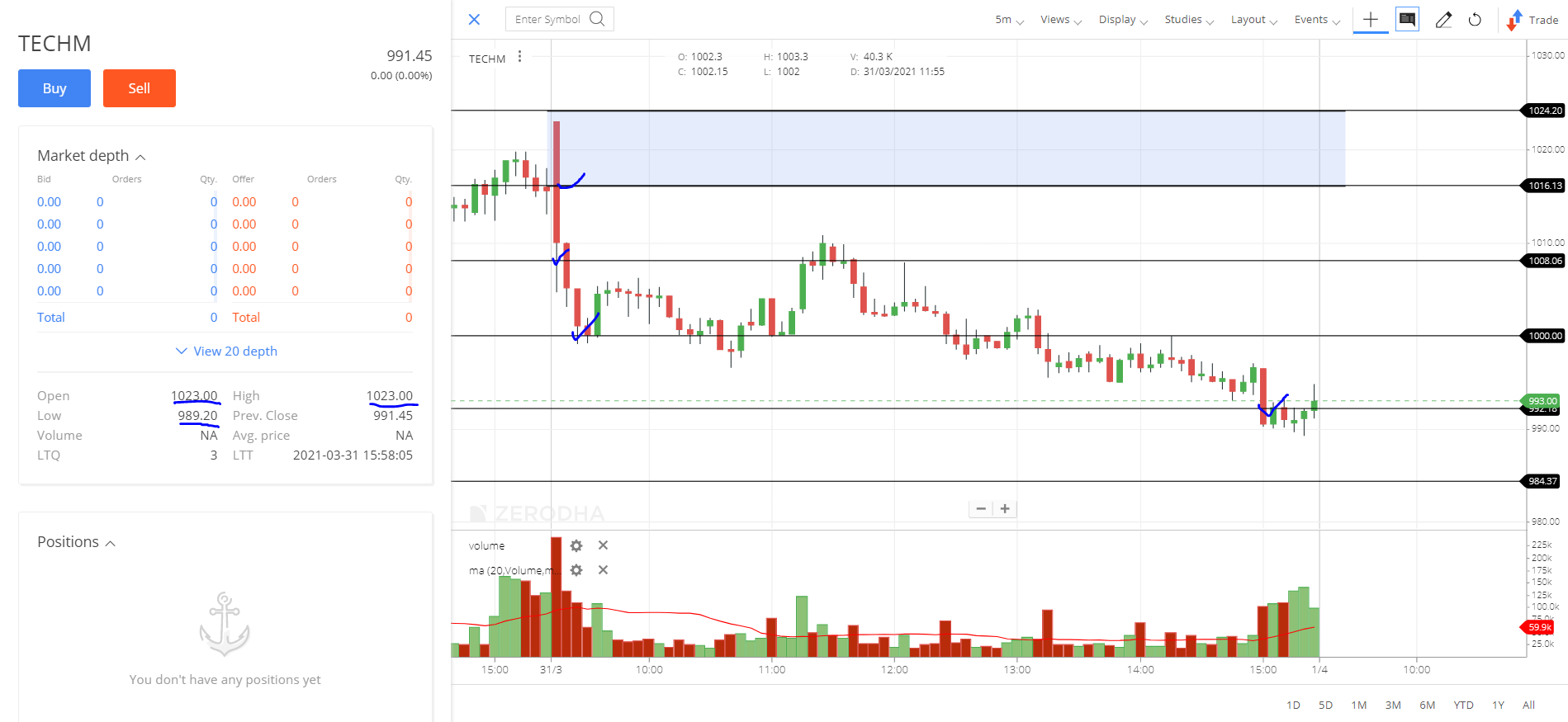This screenshot has width=1568, height=722.
Task: Click the Prev. Close value 991.45
Action: click(x=393, y=416)
